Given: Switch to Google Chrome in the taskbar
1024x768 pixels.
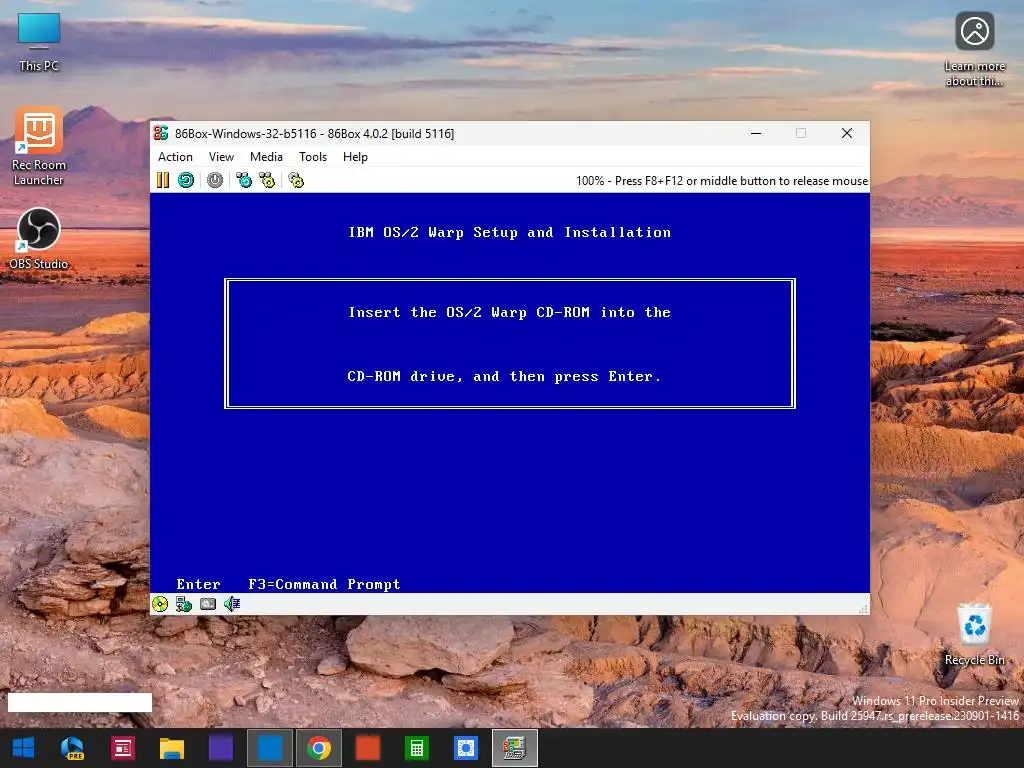Looking at the screenshot, I should (x=319, y=748).
